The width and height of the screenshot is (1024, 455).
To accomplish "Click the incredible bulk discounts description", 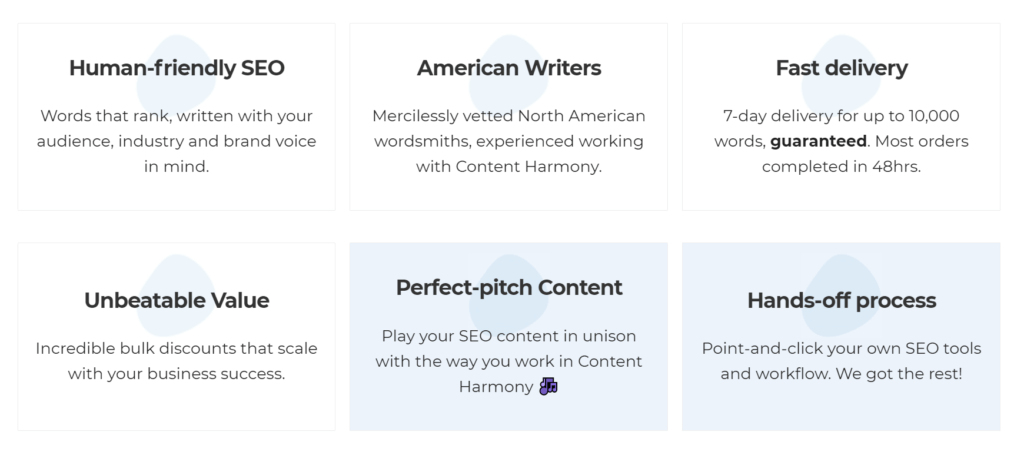I will point(176,361).
